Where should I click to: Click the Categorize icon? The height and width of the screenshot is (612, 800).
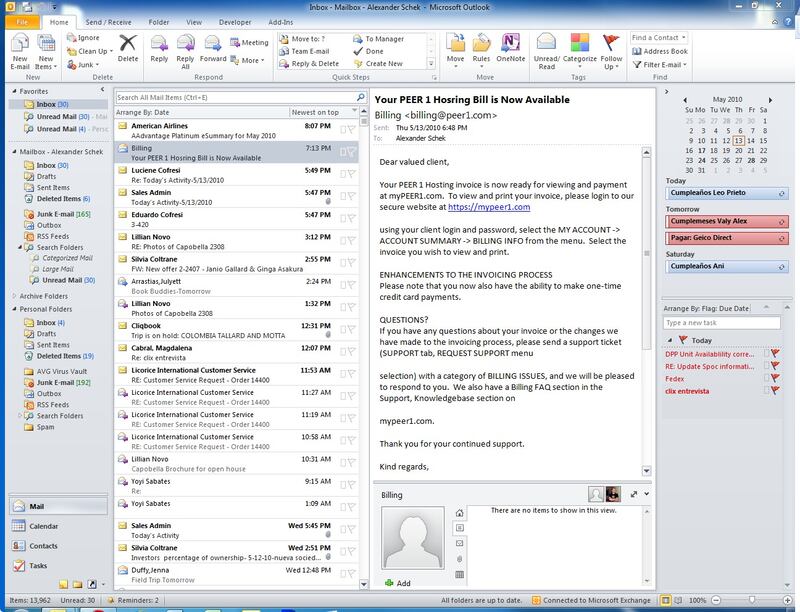pos(582,46)
